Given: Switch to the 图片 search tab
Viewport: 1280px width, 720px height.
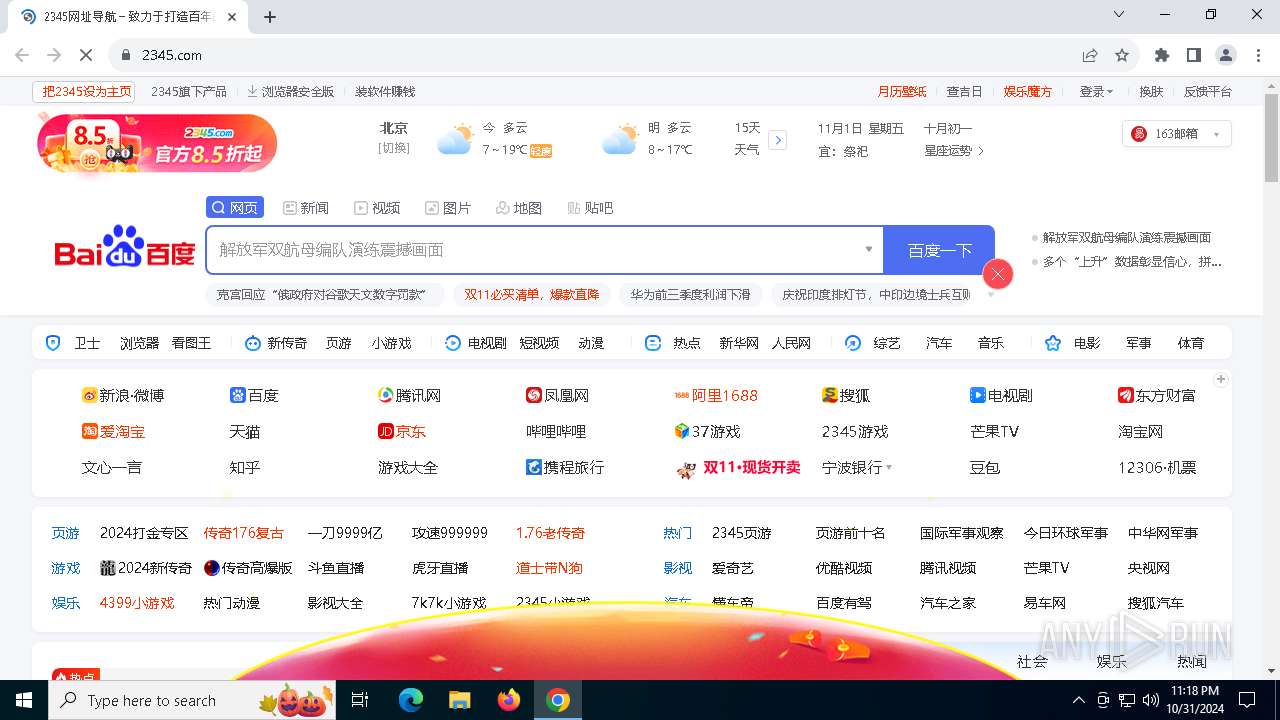Looking at the screenshot, I should [x=448, y=208].
